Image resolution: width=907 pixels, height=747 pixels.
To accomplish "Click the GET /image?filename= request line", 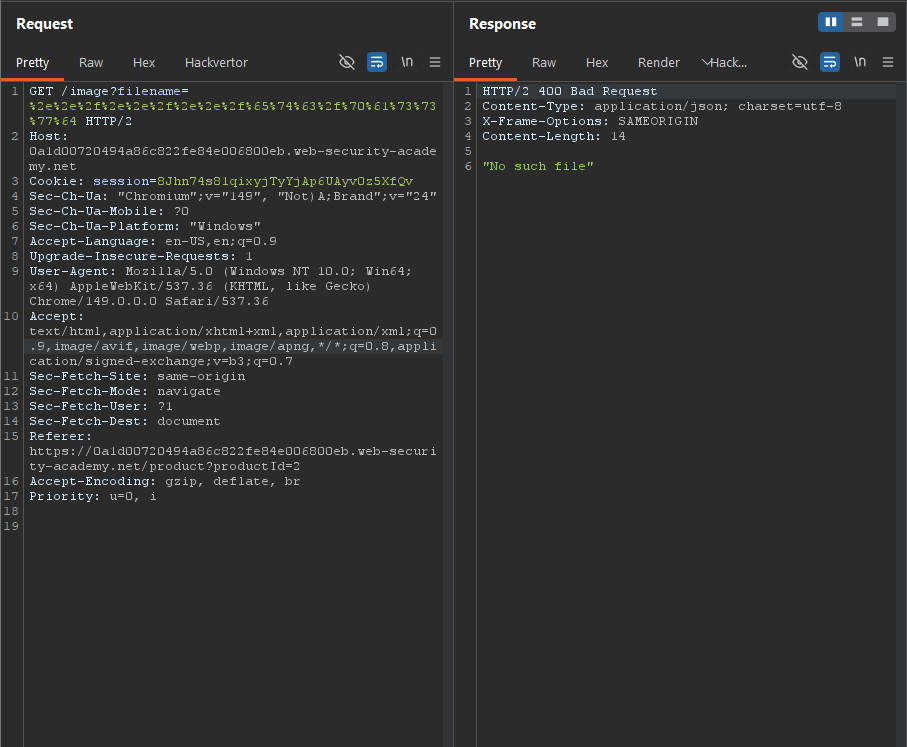I will coord(109,91).
